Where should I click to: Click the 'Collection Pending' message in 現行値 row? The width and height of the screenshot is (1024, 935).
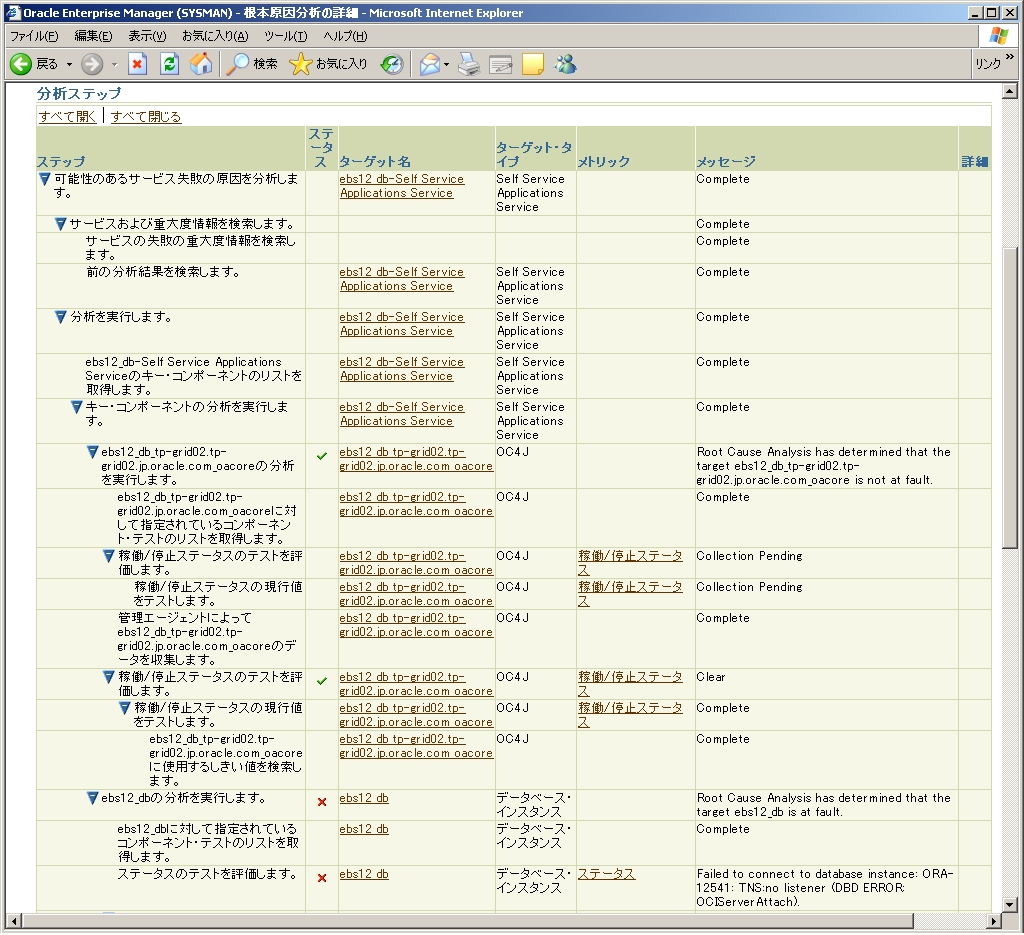(749, 587)
